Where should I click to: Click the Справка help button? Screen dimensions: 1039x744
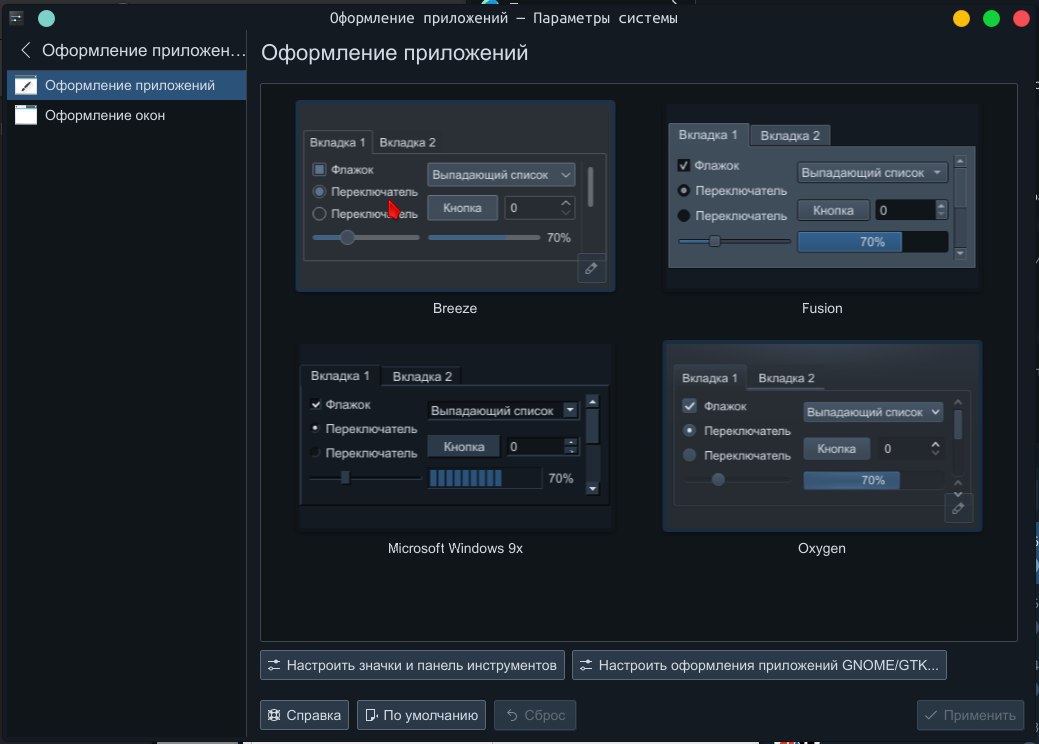click(304, 716)
